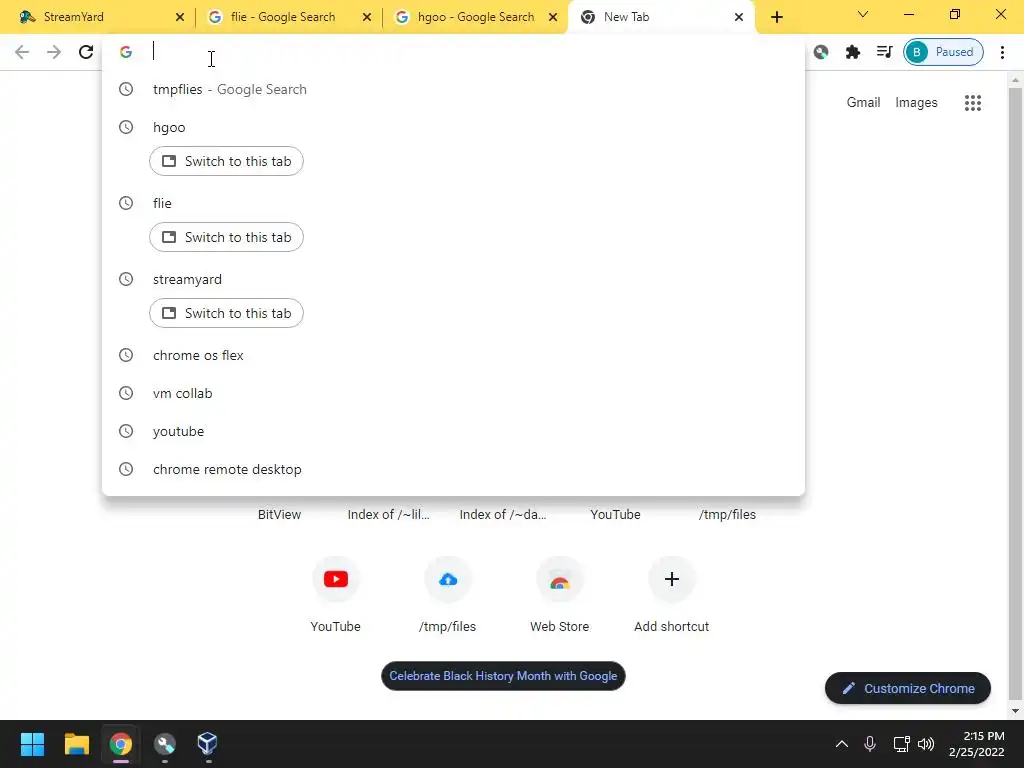The width and height of the screenshot is (1024, 768).
Task: Choose the vm collab suggestion
Action: coord(453,393)
